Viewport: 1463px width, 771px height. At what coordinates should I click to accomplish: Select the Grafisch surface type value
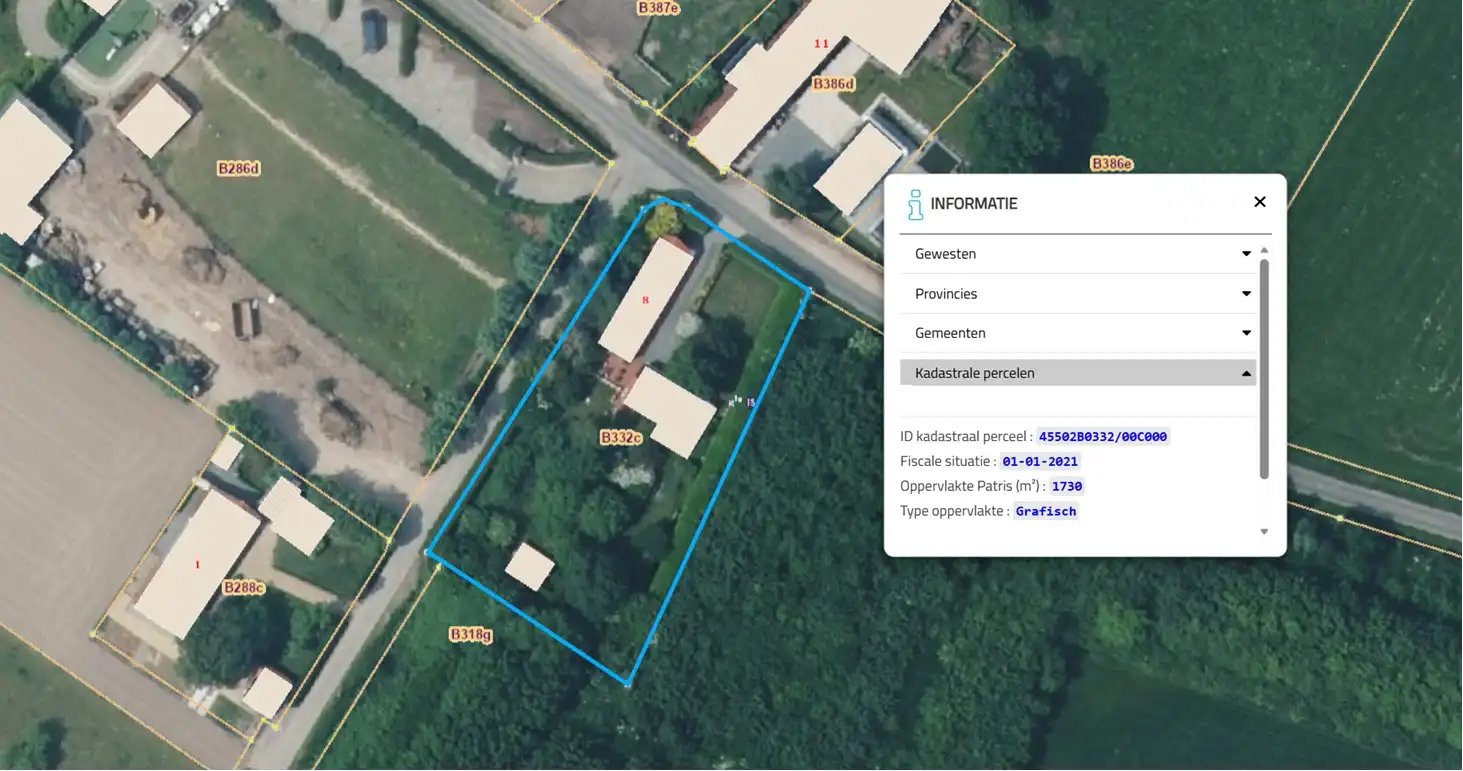click(x=1046, y=511)
